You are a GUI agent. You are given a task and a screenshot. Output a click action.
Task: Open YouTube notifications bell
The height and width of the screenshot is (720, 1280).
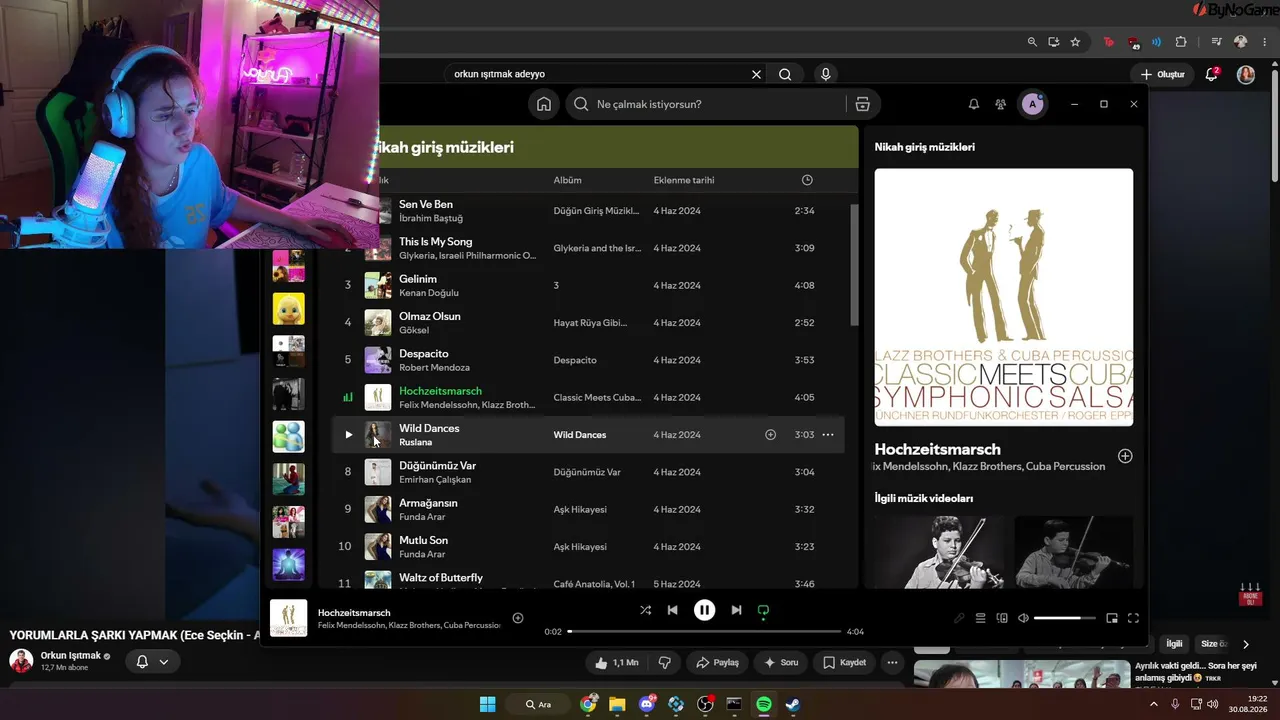point(1212,74)
